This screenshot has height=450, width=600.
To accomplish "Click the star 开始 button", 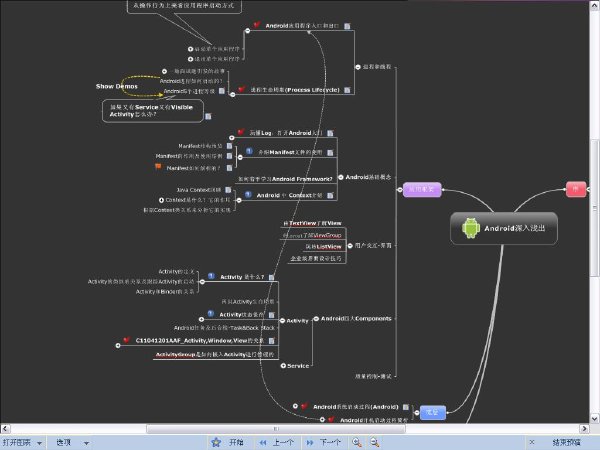I will [x=227, y=442].
